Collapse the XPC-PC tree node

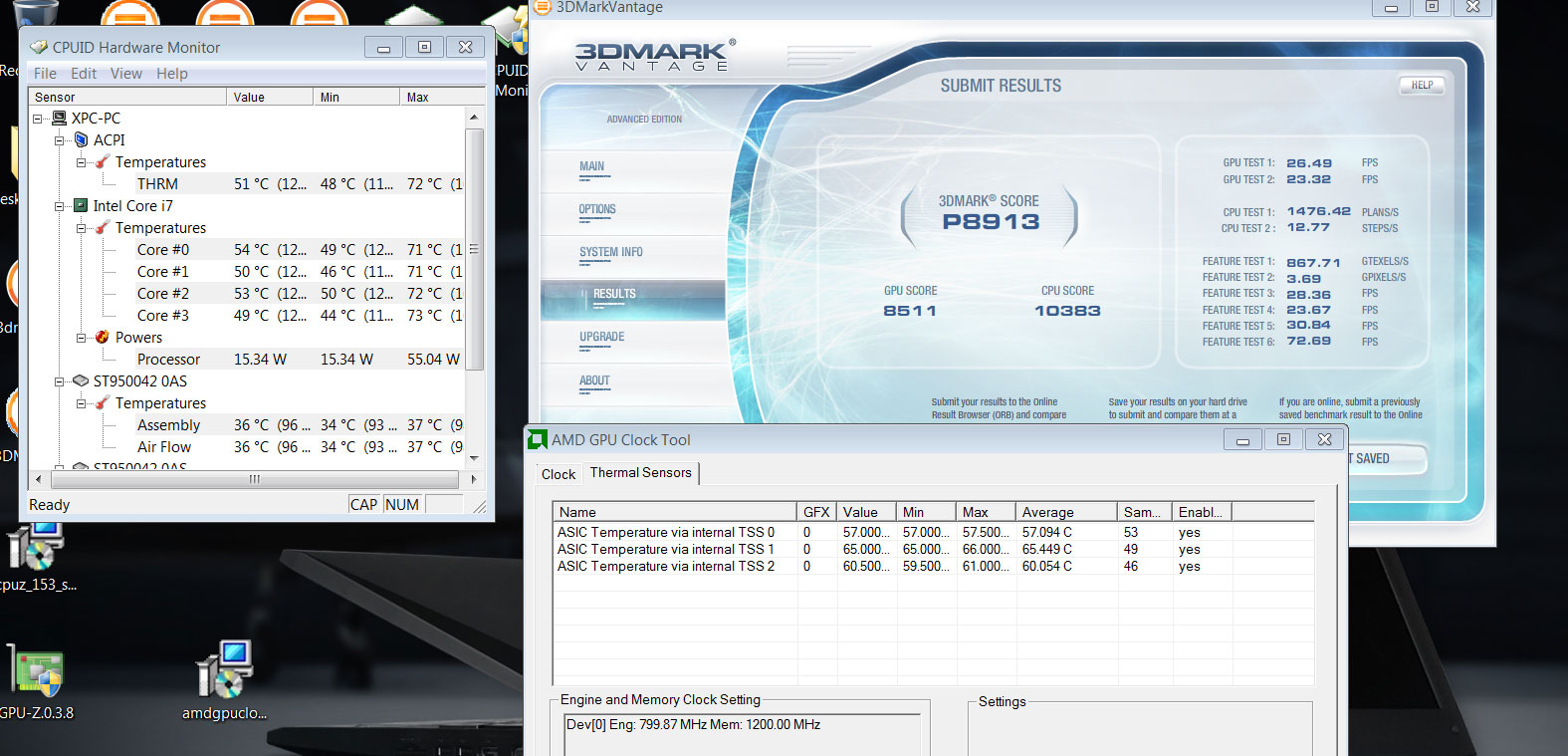coord(38,119)
